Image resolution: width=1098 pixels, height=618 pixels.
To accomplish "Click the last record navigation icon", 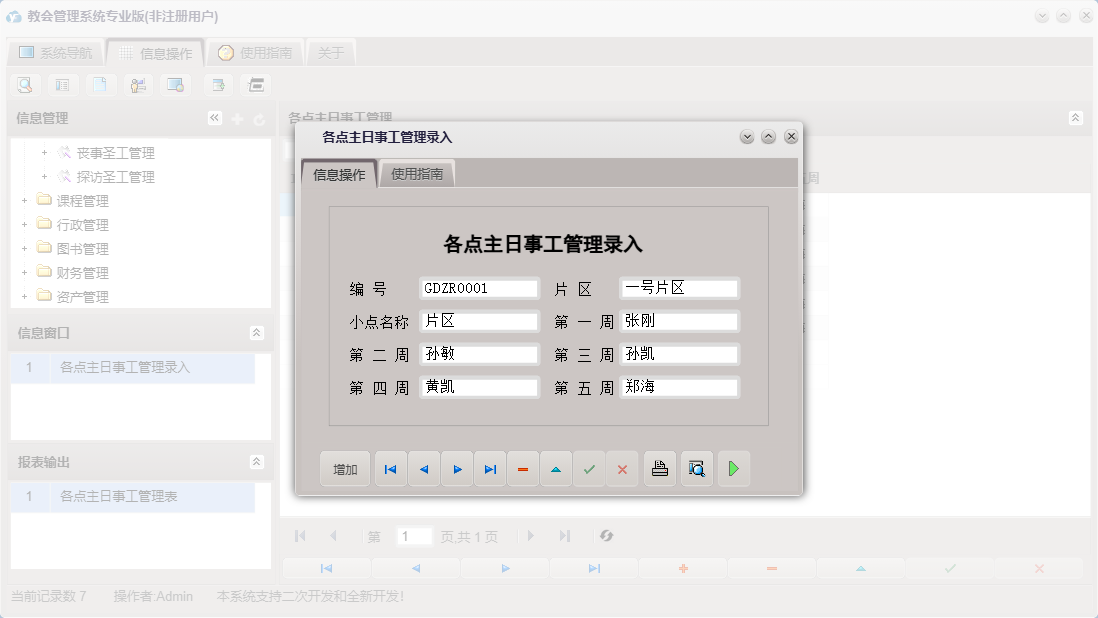I will point(490,468).
